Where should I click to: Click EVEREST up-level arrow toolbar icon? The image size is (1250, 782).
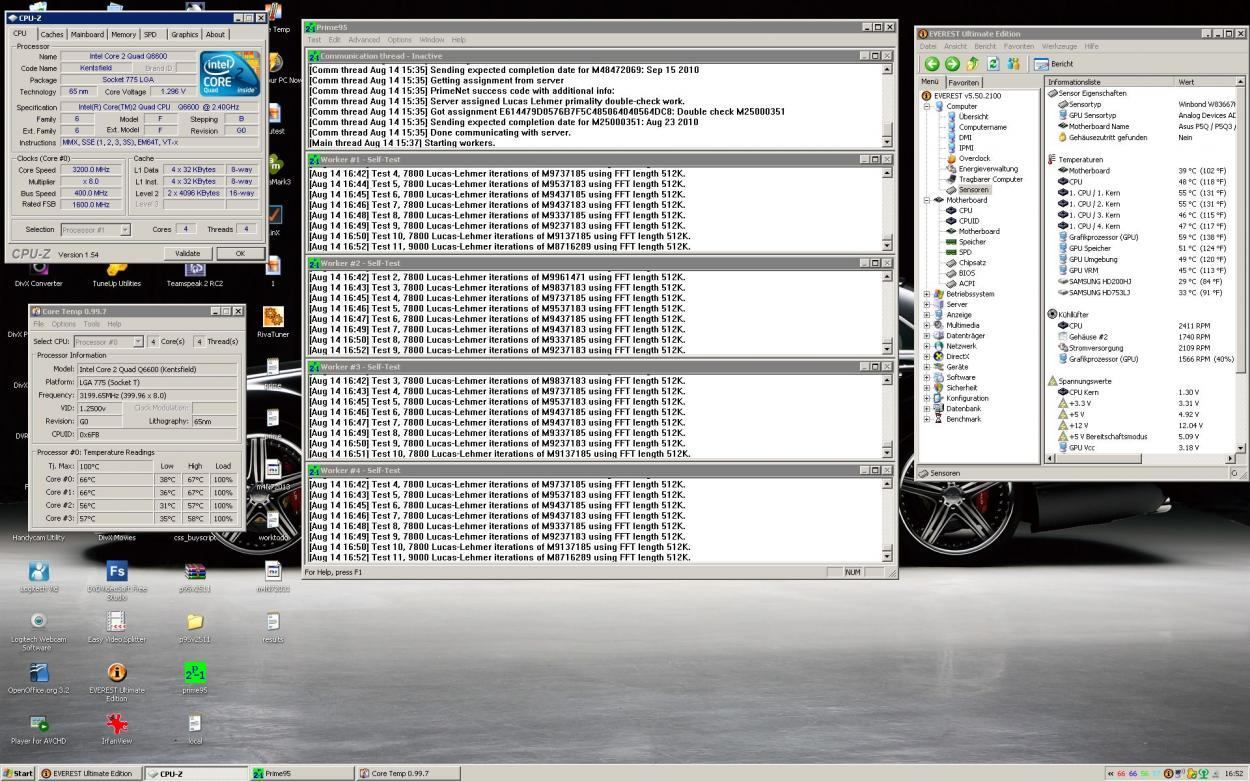pos(973,63)
